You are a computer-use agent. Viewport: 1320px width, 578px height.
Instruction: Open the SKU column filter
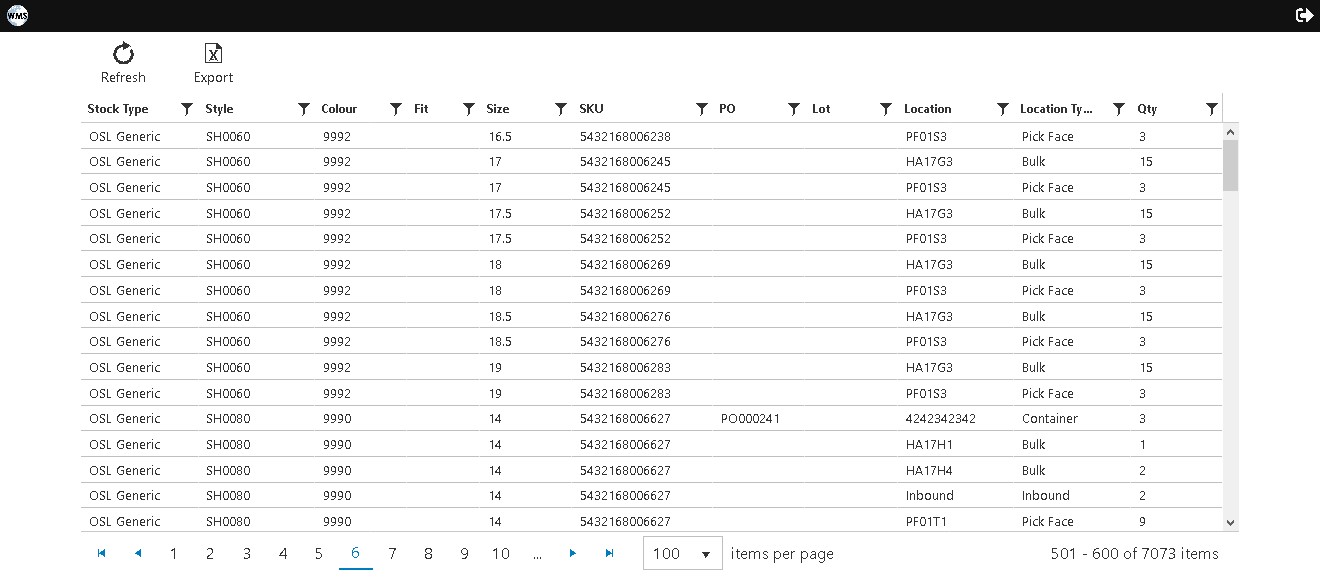tap(702, 109)
